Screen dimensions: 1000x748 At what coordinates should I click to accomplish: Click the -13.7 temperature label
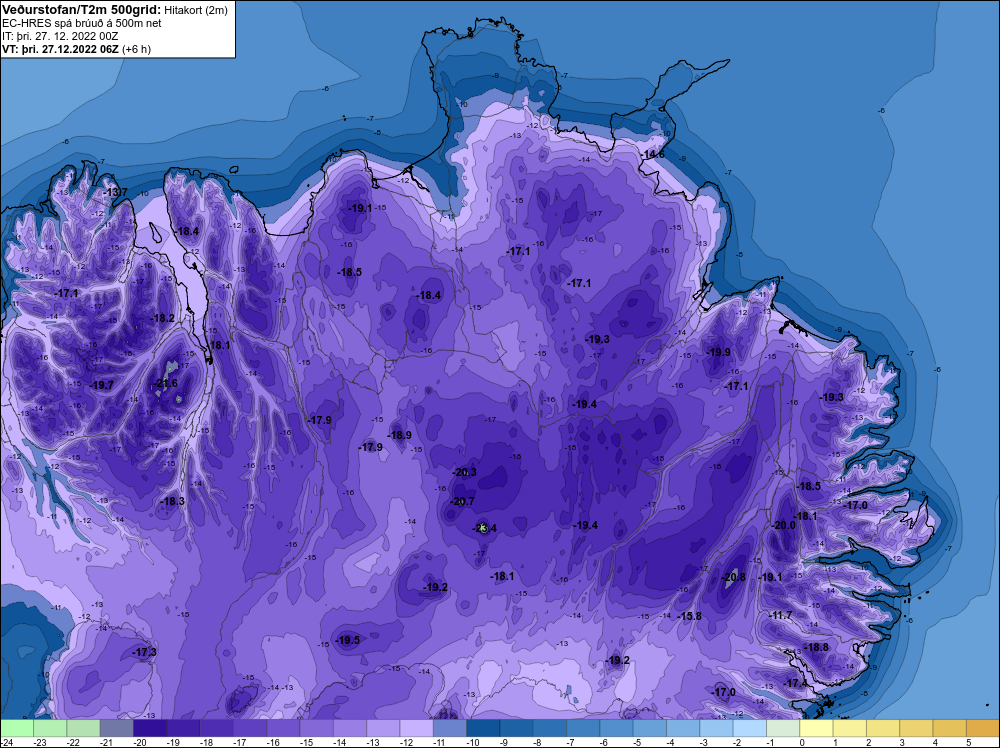point(114,192)
